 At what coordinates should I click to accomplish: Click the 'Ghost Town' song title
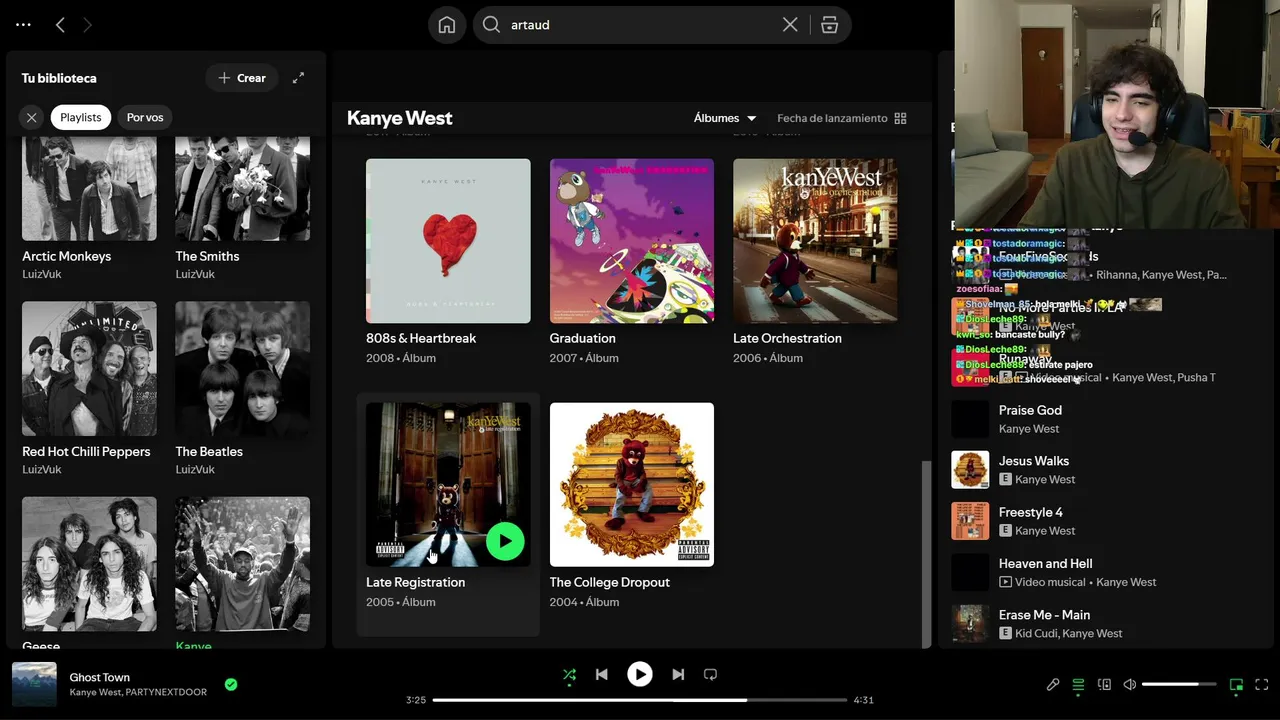click(x=100, y=677)
